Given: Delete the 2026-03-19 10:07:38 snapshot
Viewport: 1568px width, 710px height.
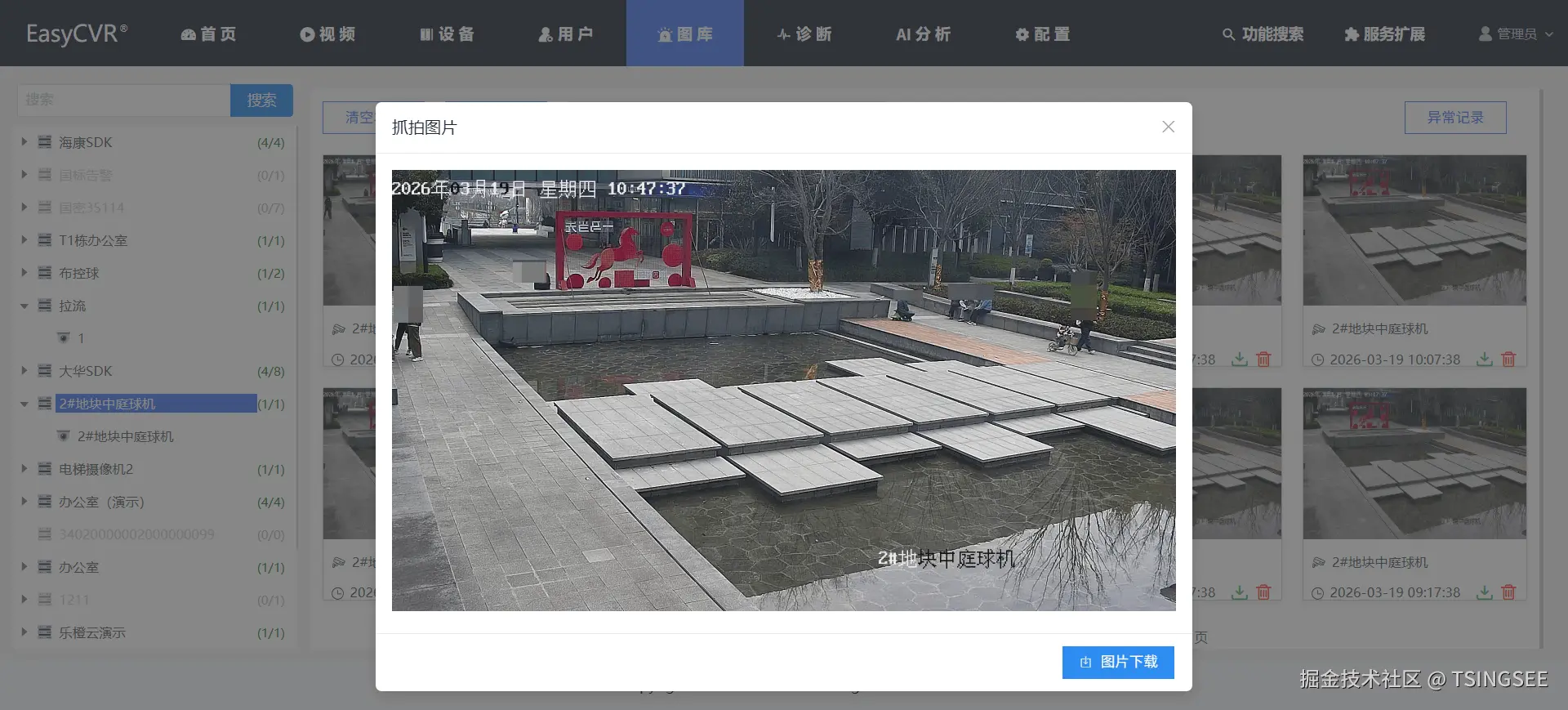Looking at the screenshot, I should click(x=1508, y=359).
